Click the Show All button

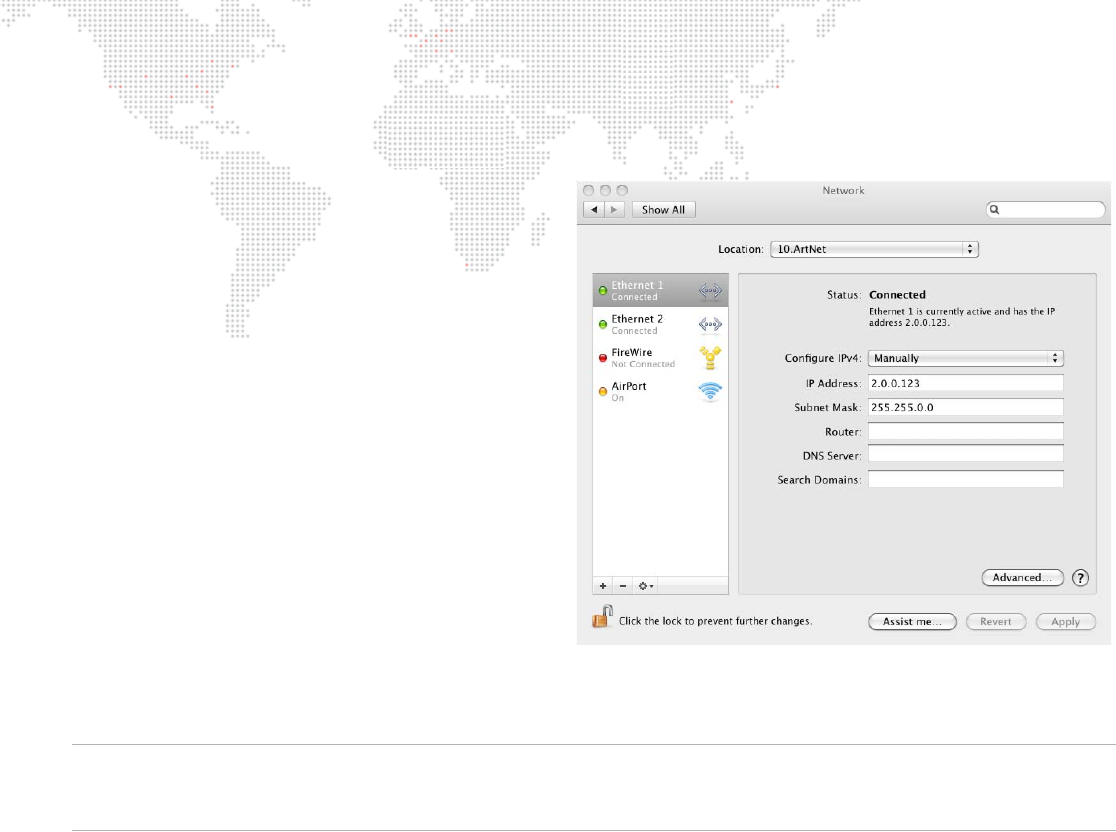[664, 210]
